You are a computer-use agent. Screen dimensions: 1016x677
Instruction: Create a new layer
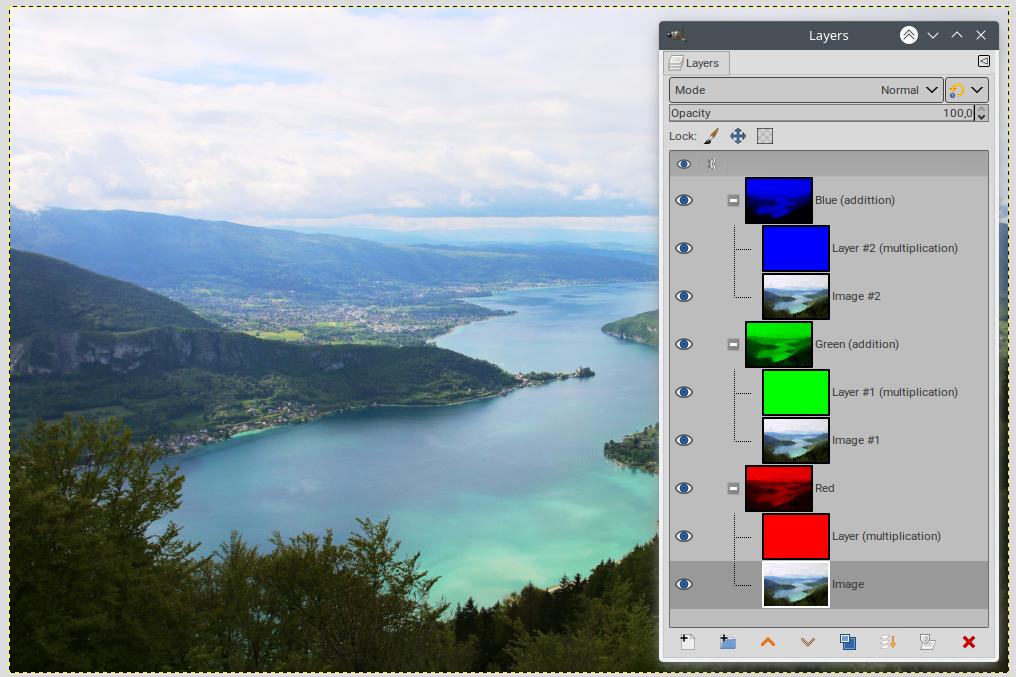[687, 642]
